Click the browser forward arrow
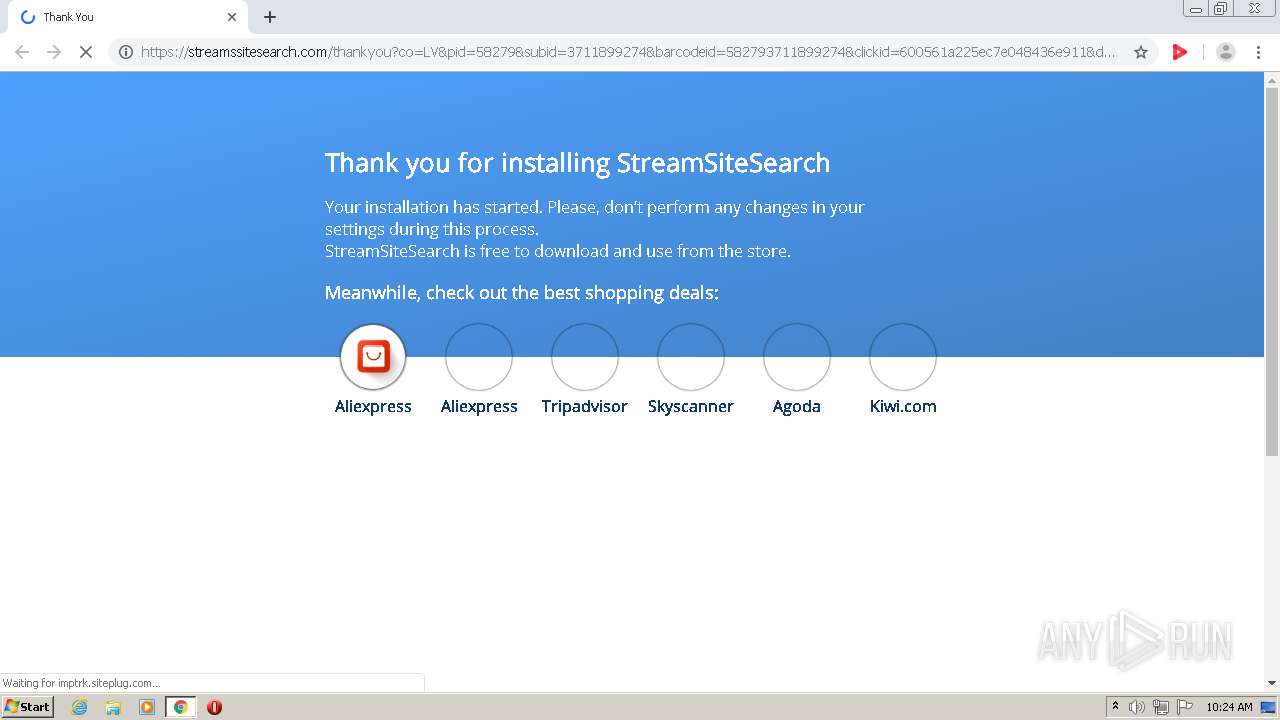Image resolution: width=1280 pixels, height=720 pixels. point(54,52)
